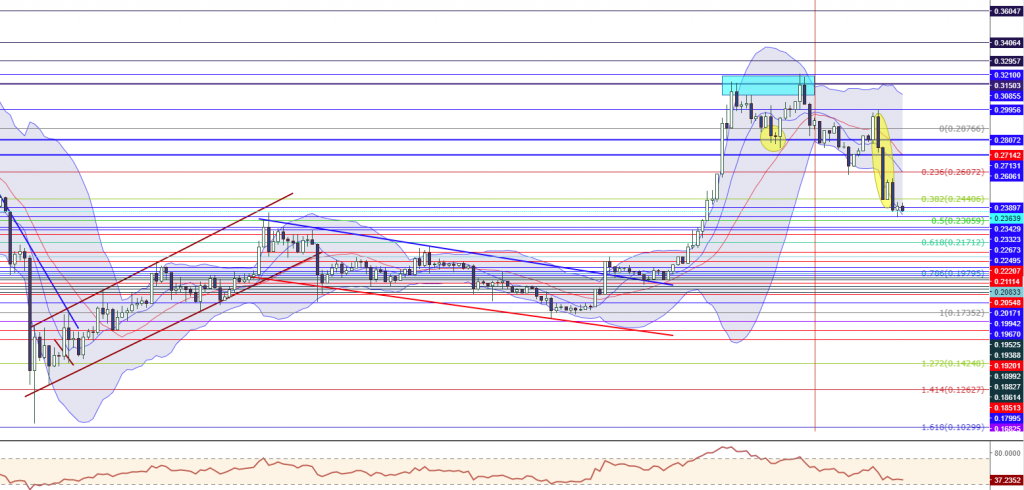Screen dimensions: 1024x490
Task: Select the Fibonacci 1.272(0.14248) extension label
Action: pos(952,363)
